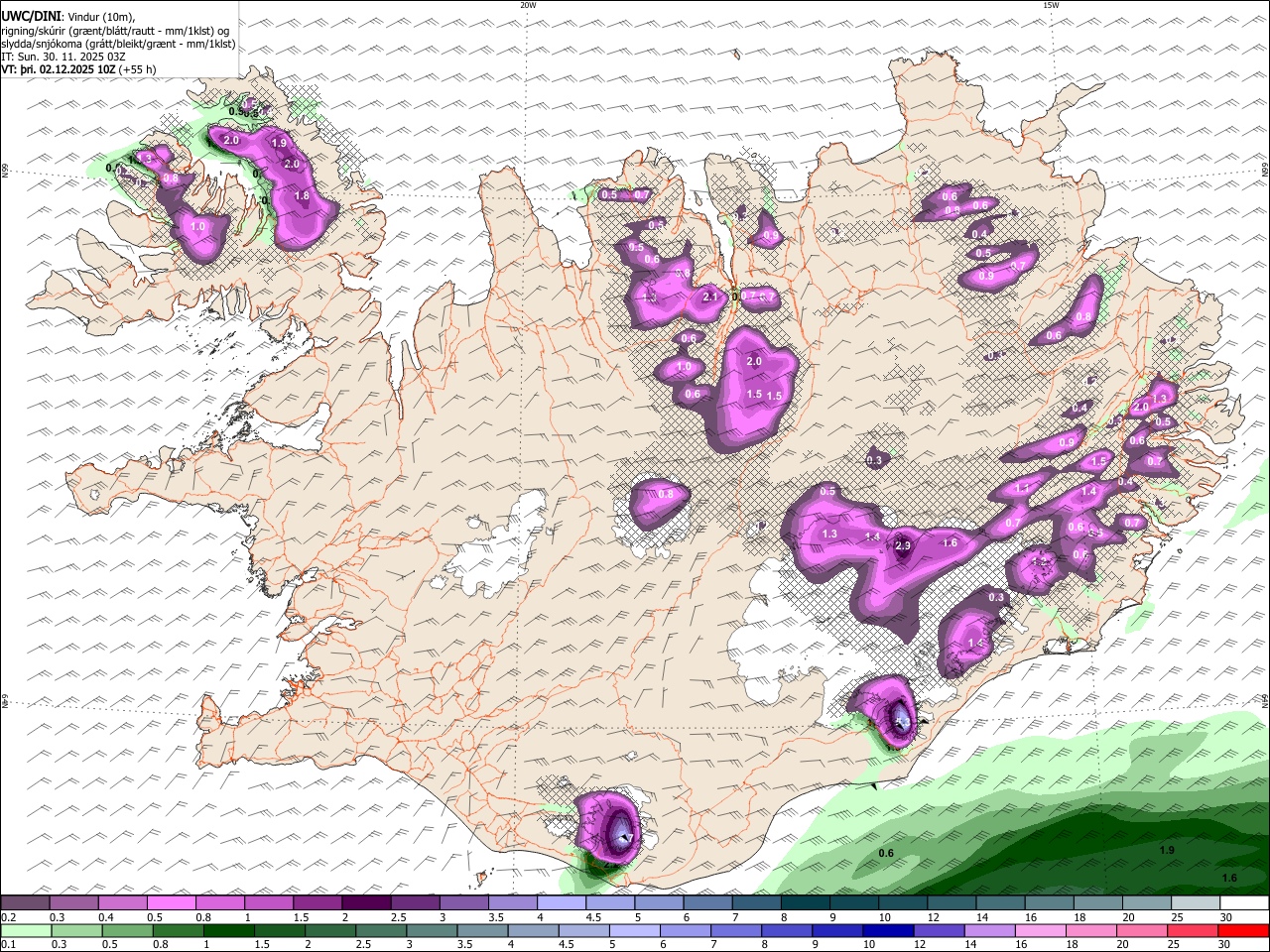The width and height of the screenshot is (1270, 952).
Task: Pick the dark purple upper swatch between 2 and 2.5
Action: pyautogui.click(x=365, y=903)
